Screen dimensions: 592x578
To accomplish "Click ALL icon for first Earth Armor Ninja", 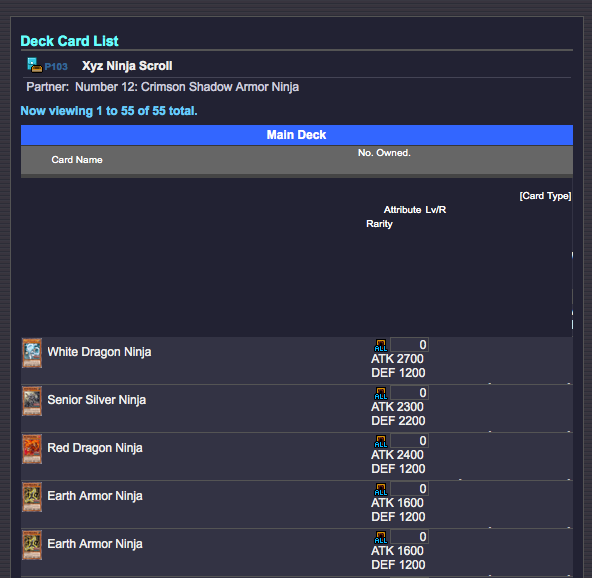I will (381, 489).
